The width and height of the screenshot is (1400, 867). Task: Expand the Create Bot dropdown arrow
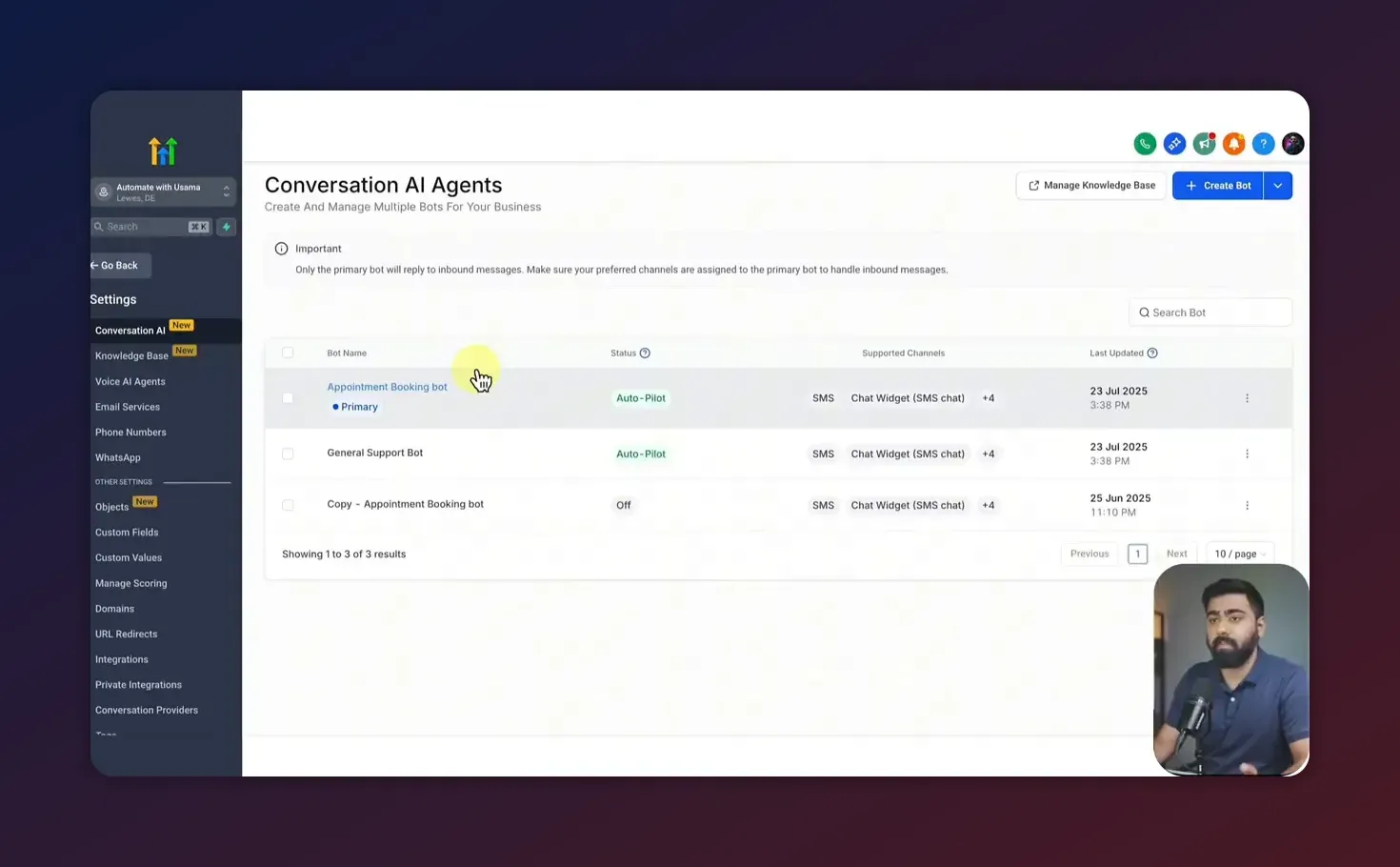pyautogui.click(x=1277, y=185)
